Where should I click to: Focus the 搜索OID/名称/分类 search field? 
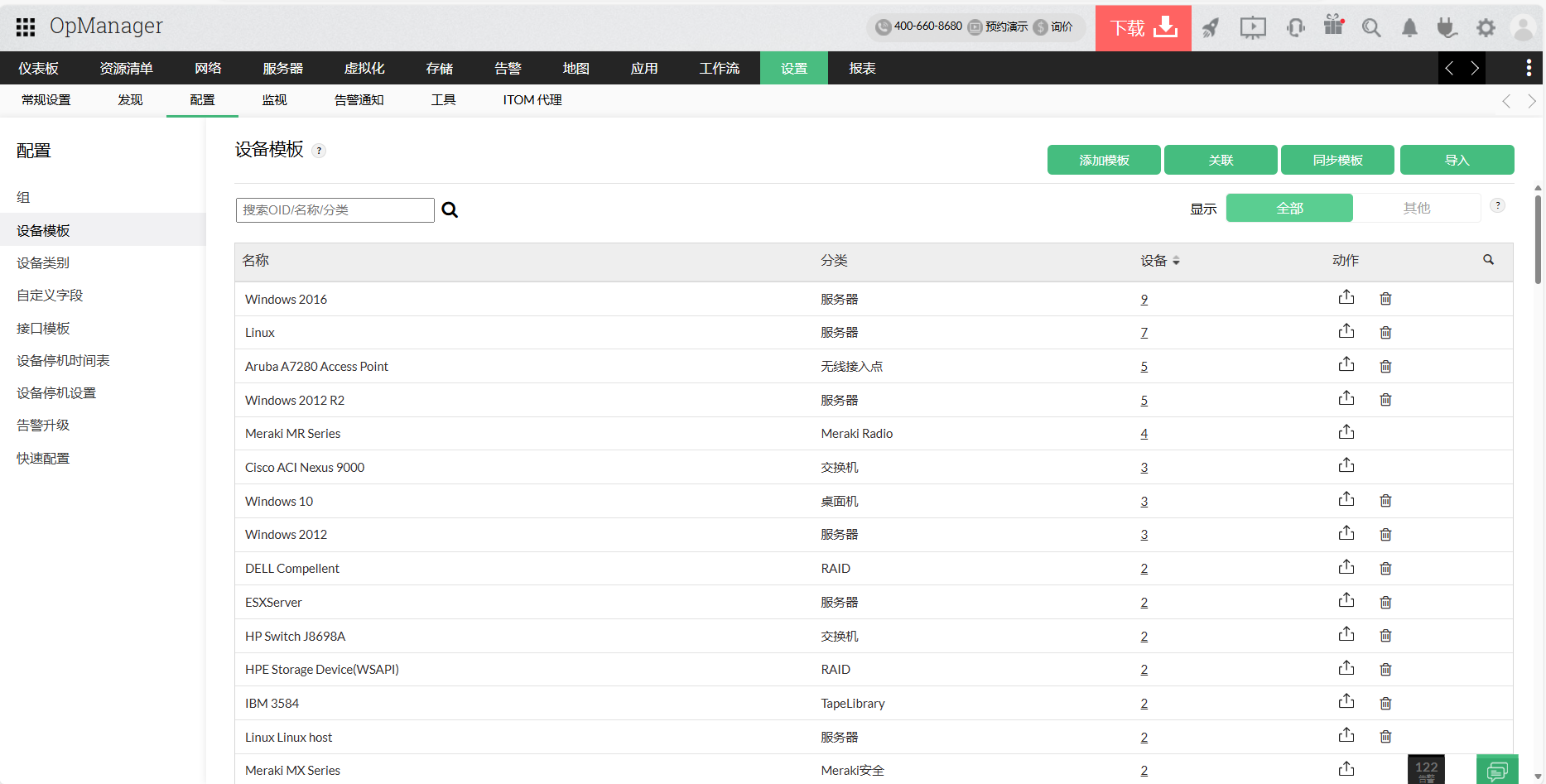tap(335, 210)
